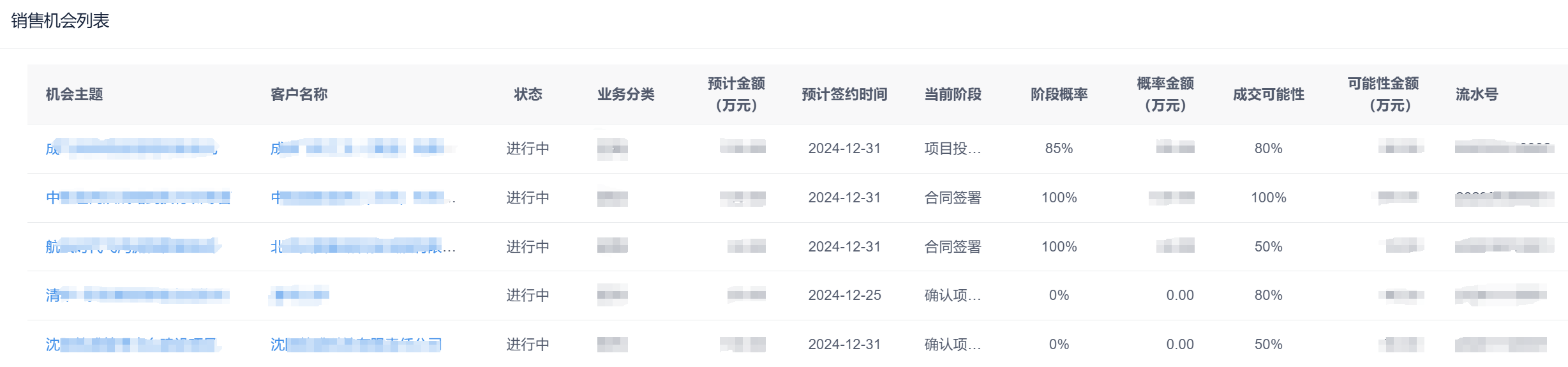Click the 流水号 column header
Image resolution: width=1568 pixels, height=367 pixels.
[1477, 94]
